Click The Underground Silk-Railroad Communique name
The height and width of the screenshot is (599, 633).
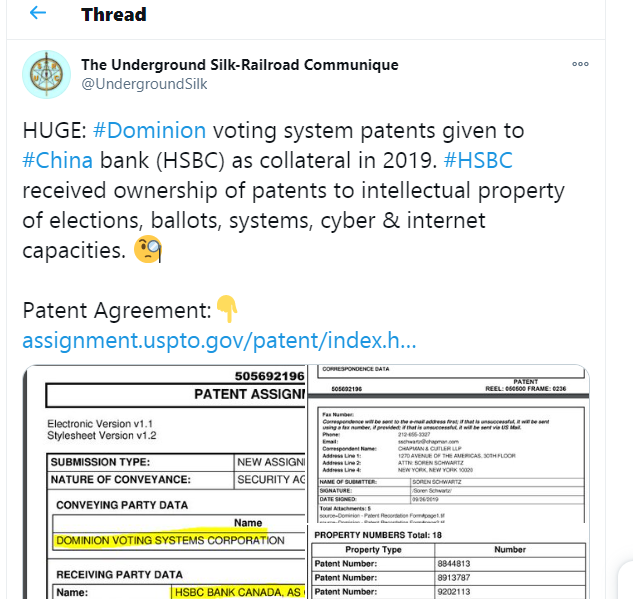coord(239,65)
